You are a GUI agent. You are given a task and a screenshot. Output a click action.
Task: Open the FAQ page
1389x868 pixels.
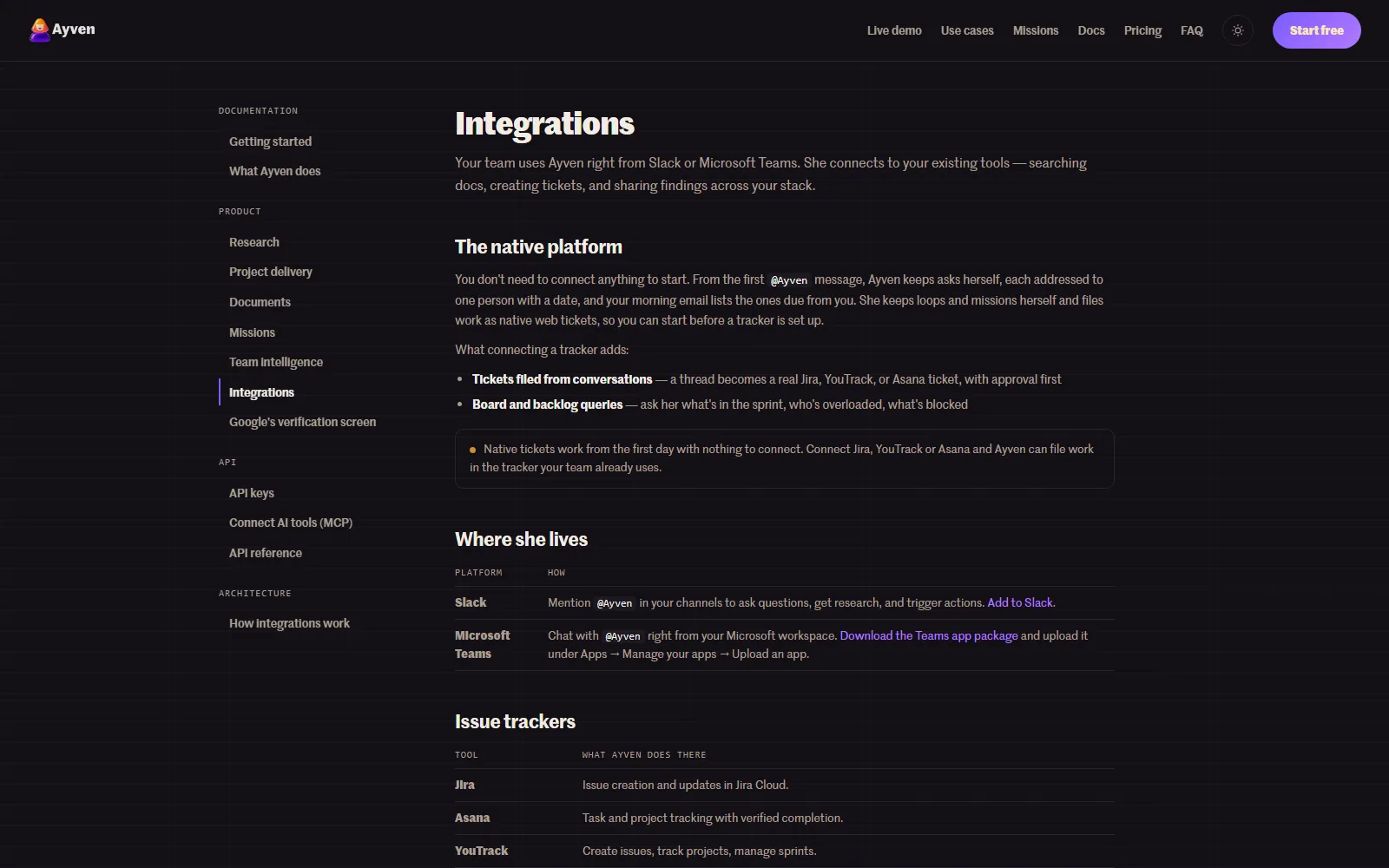click(x=1192, y=30)
